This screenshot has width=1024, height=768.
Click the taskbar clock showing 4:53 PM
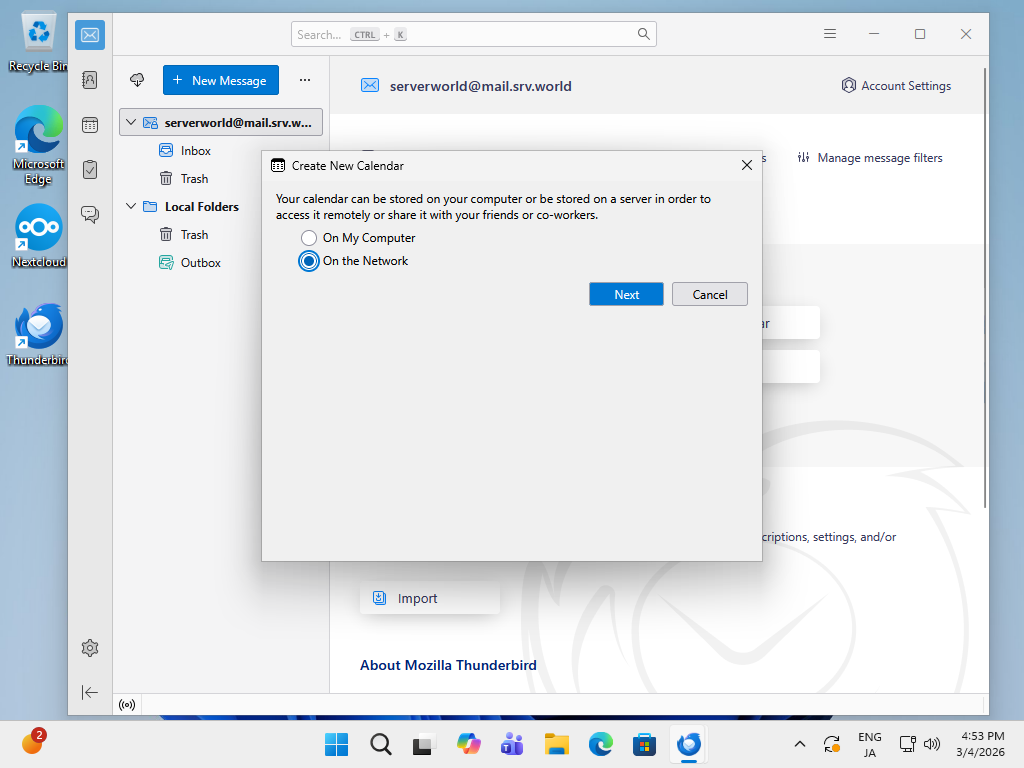click(x=981, y=744)
